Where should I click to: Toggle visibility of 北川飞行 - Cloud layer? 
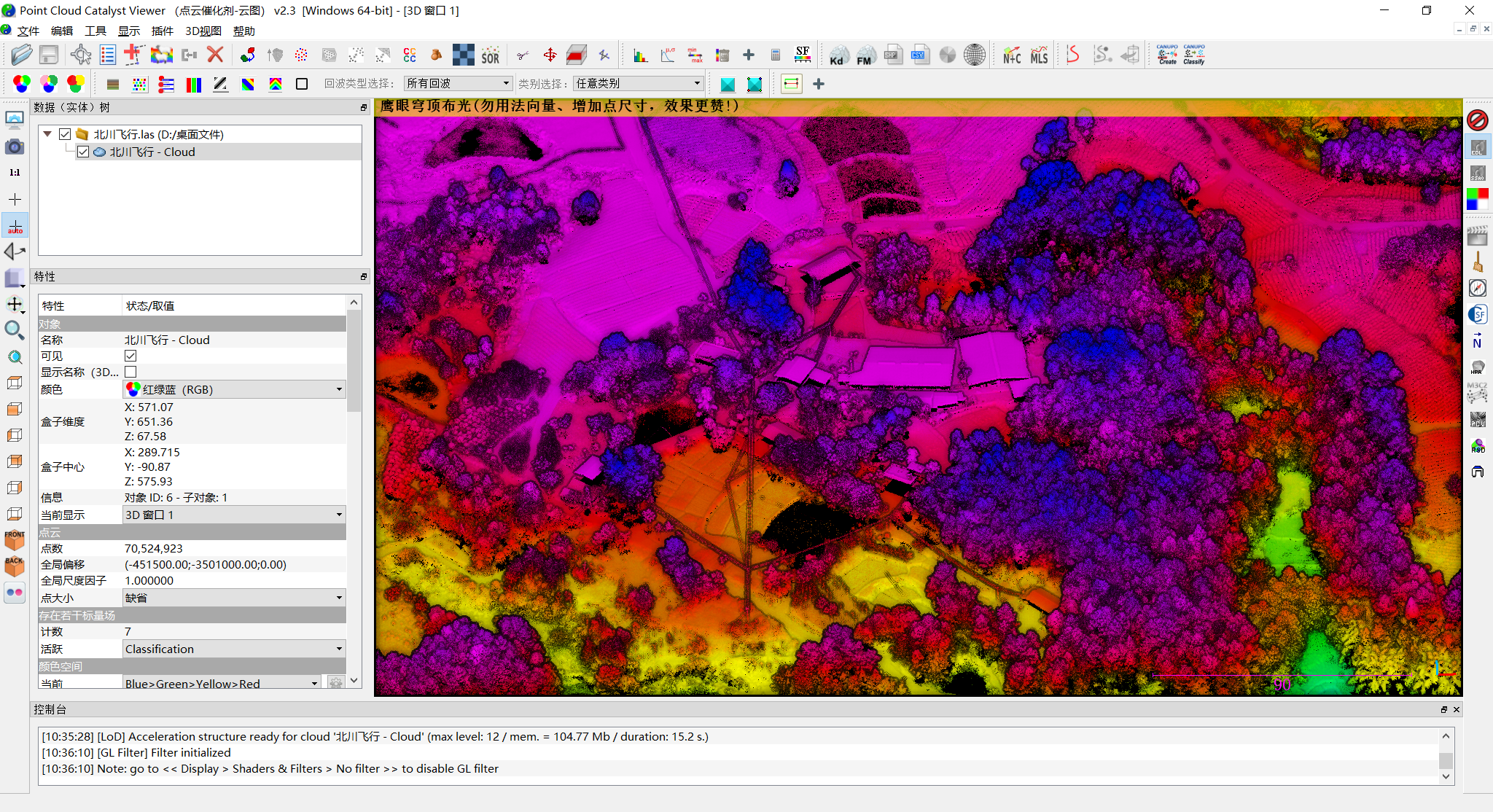click(x=82, y=151)
